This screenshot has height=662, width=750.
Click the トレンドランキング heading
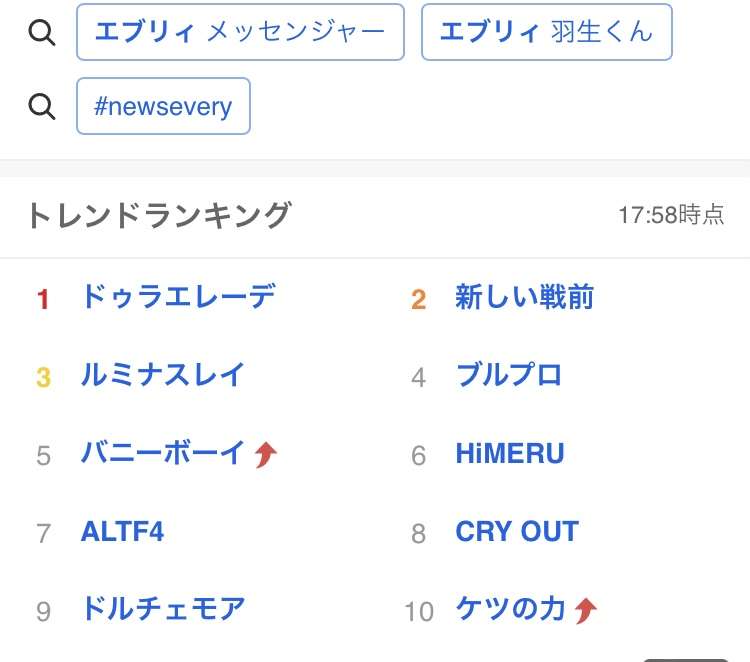(x=159, y=215)
